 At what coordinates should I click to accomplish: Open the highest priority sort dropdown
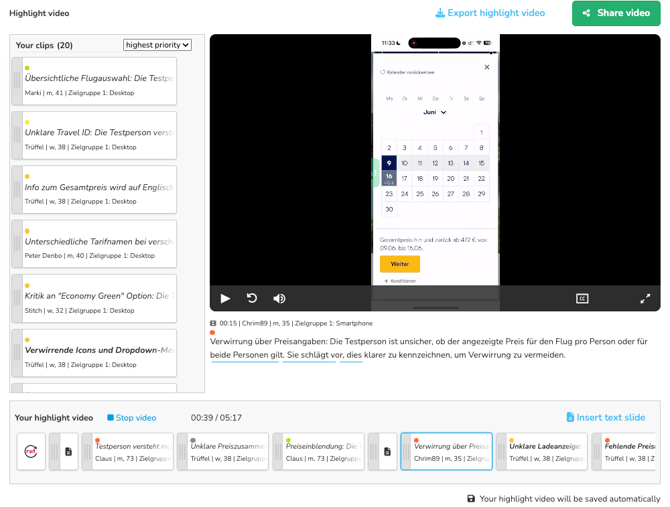tap(157, 45)
